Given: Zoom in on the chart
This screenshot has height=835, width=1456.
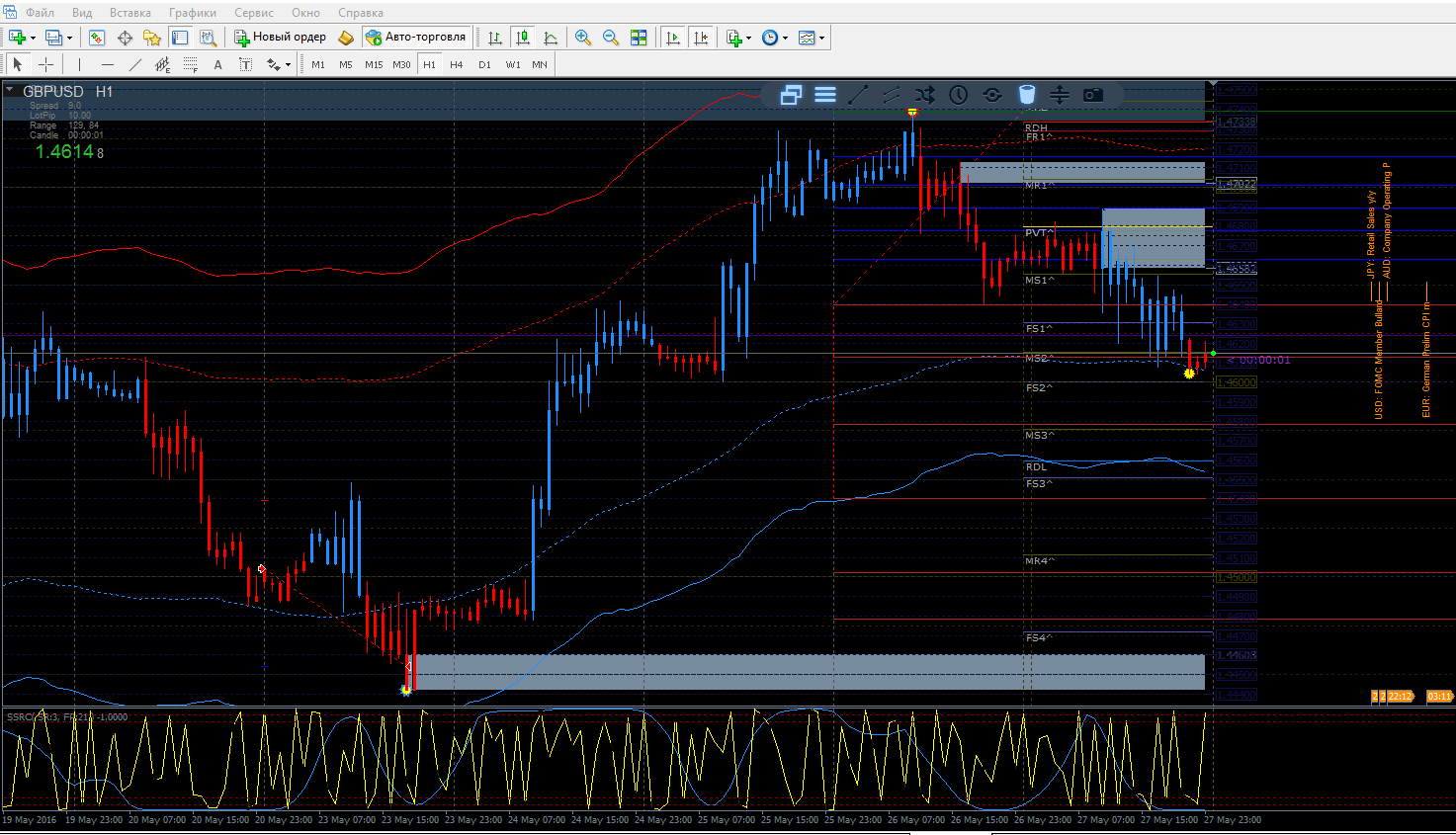Looking at the screenshot, I should (583, 38).
